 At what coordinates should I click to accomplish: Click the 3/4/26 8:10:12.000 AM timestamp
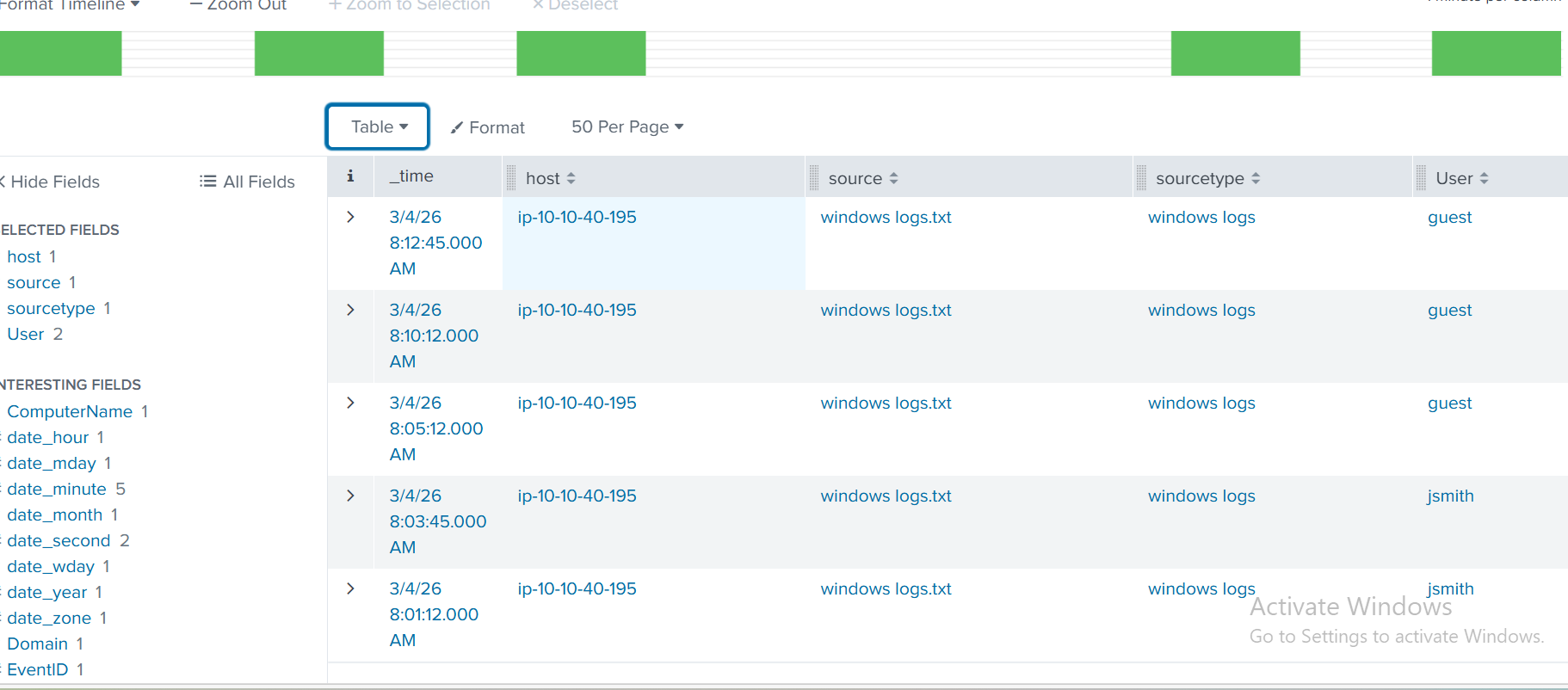click(434, 336)
